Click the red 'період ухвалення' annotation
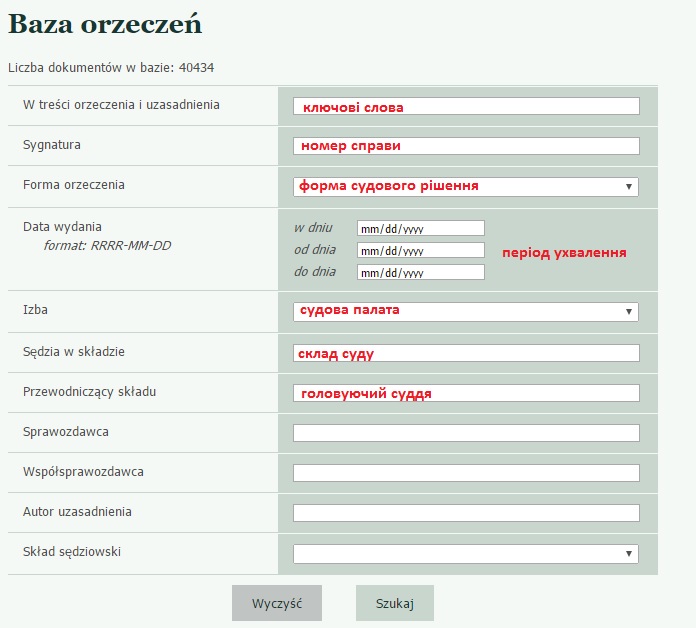 (x=564, y=252)
